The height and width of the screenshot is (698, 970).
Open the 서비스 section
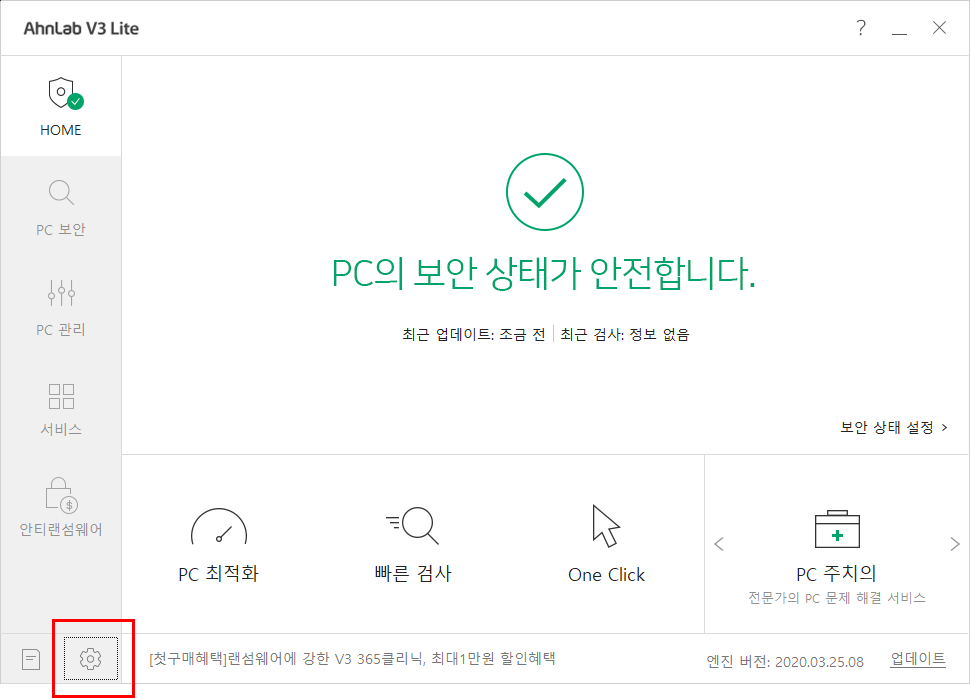[x=61, y=408]
